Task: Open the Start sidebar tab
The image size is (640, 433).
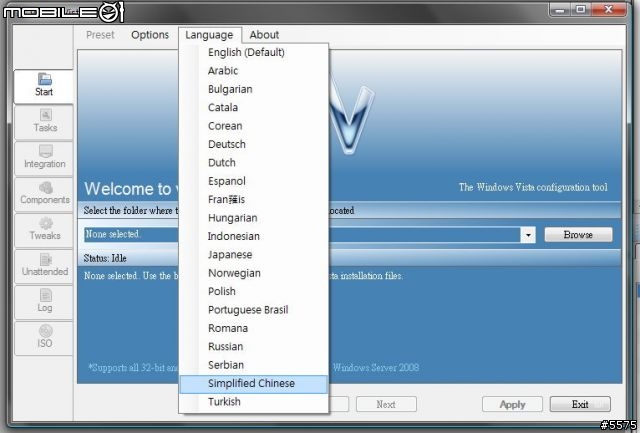Action: pos(44,86)
